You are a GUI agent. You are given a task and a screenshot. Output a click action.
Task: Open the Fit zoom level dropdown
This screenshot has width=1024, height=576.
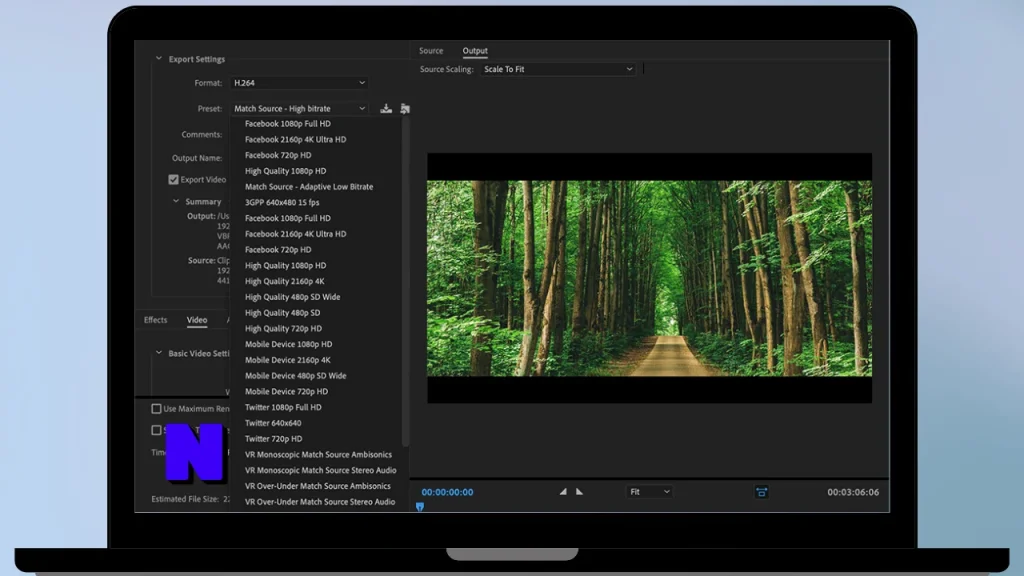tap(648, 492)
